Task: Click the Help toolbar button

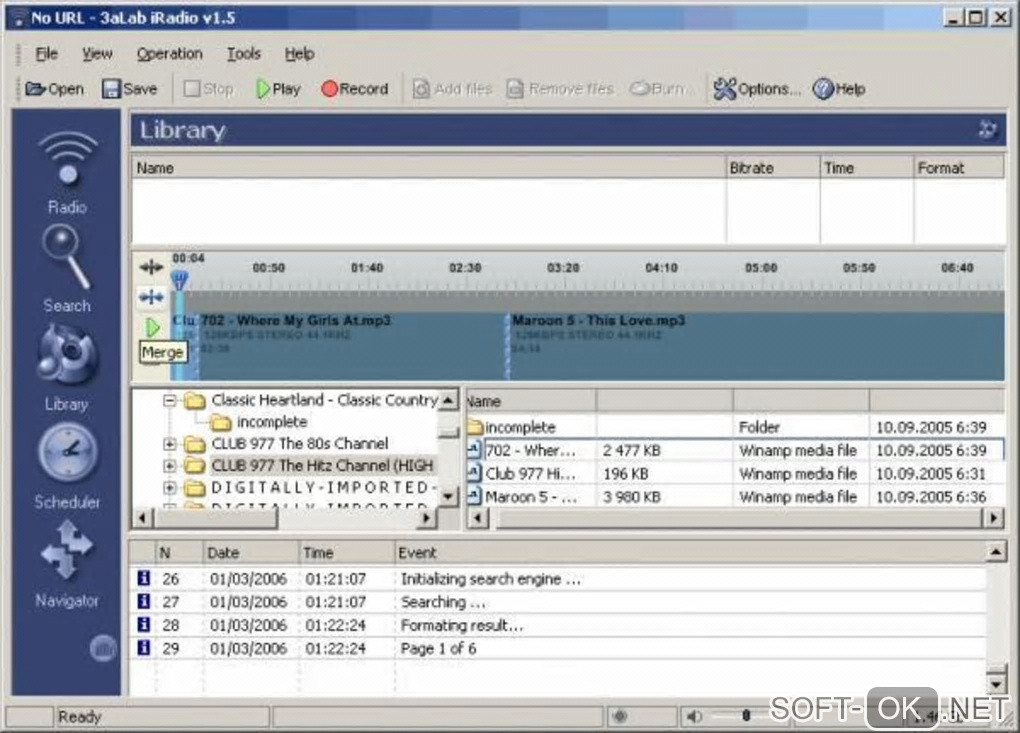Action: point(839,89)
